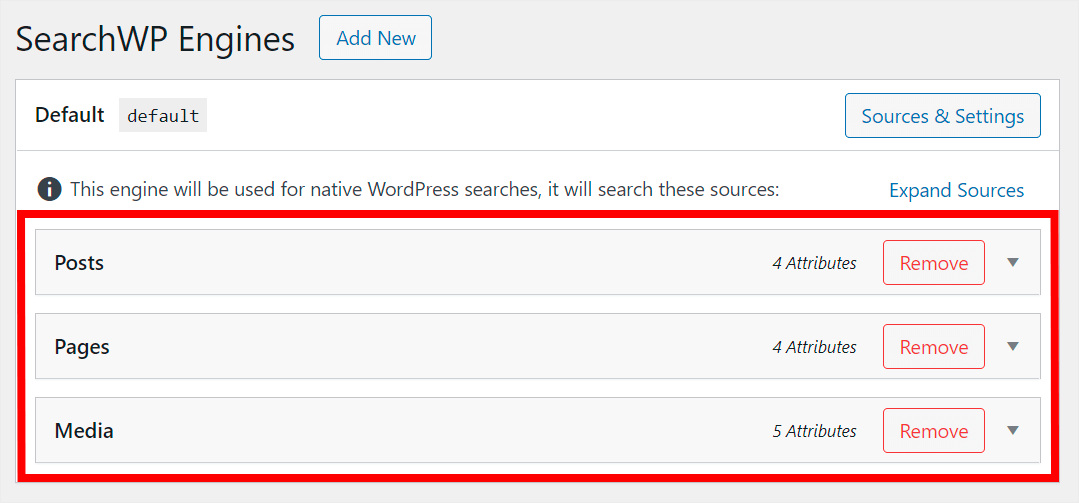The image size is (1079, 503).
Task: Click the Add New engine button
Action: (375, 38)
